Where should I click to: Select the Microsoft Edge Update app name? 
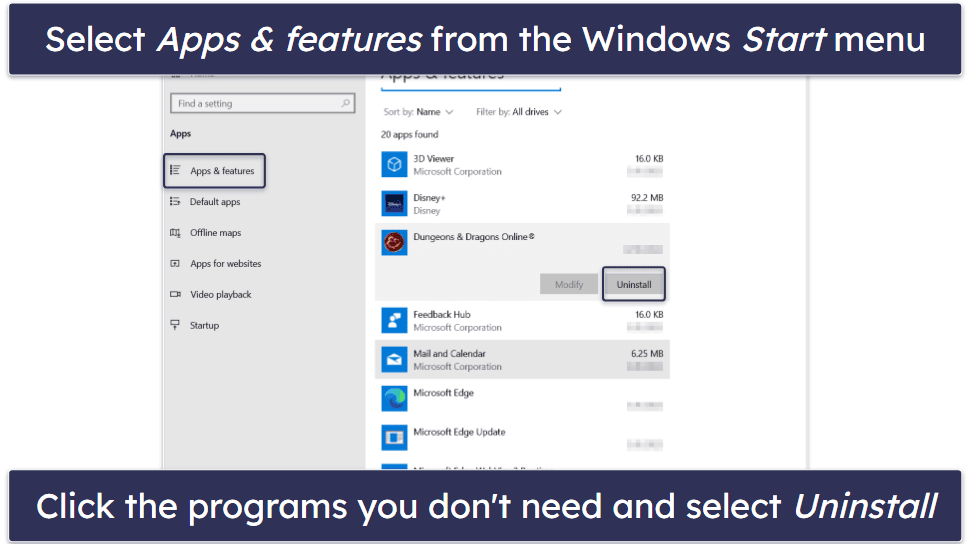[459, 432]
